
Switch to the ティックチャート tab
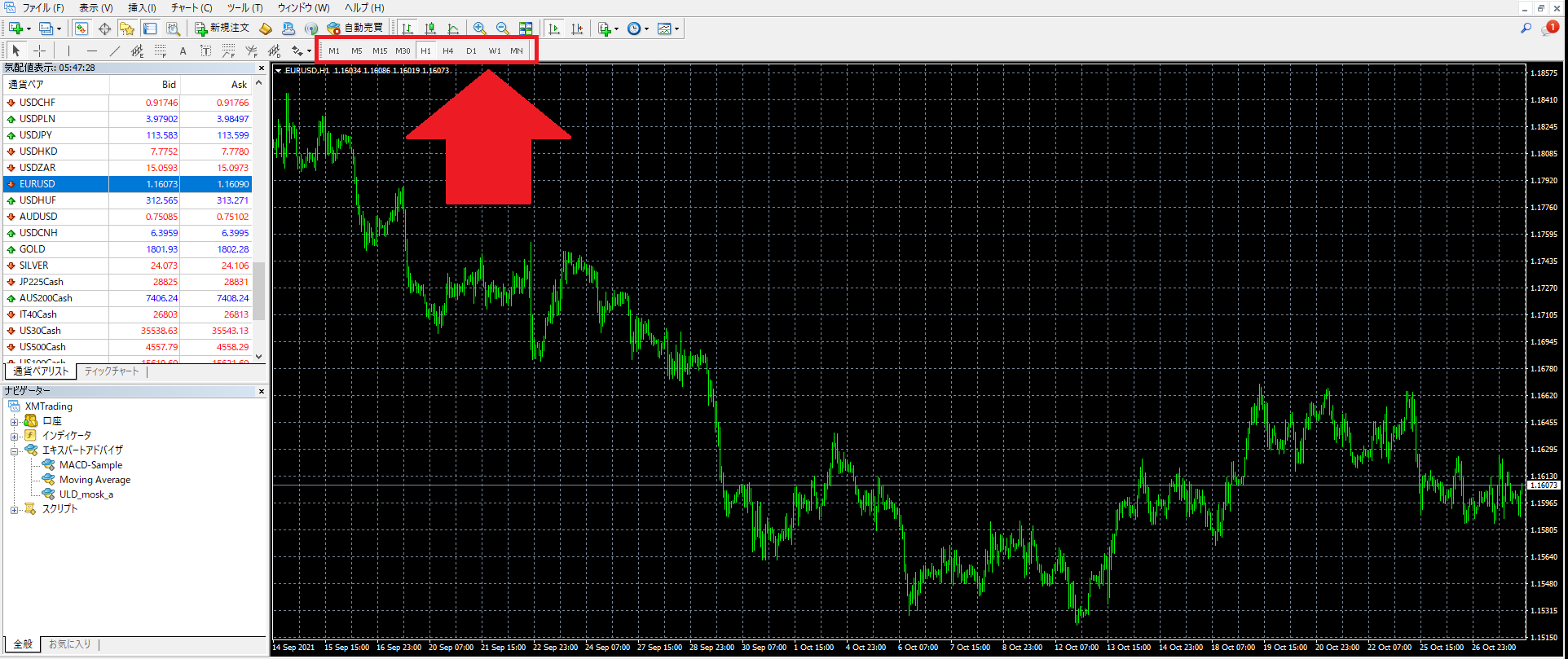coord(112,371)
